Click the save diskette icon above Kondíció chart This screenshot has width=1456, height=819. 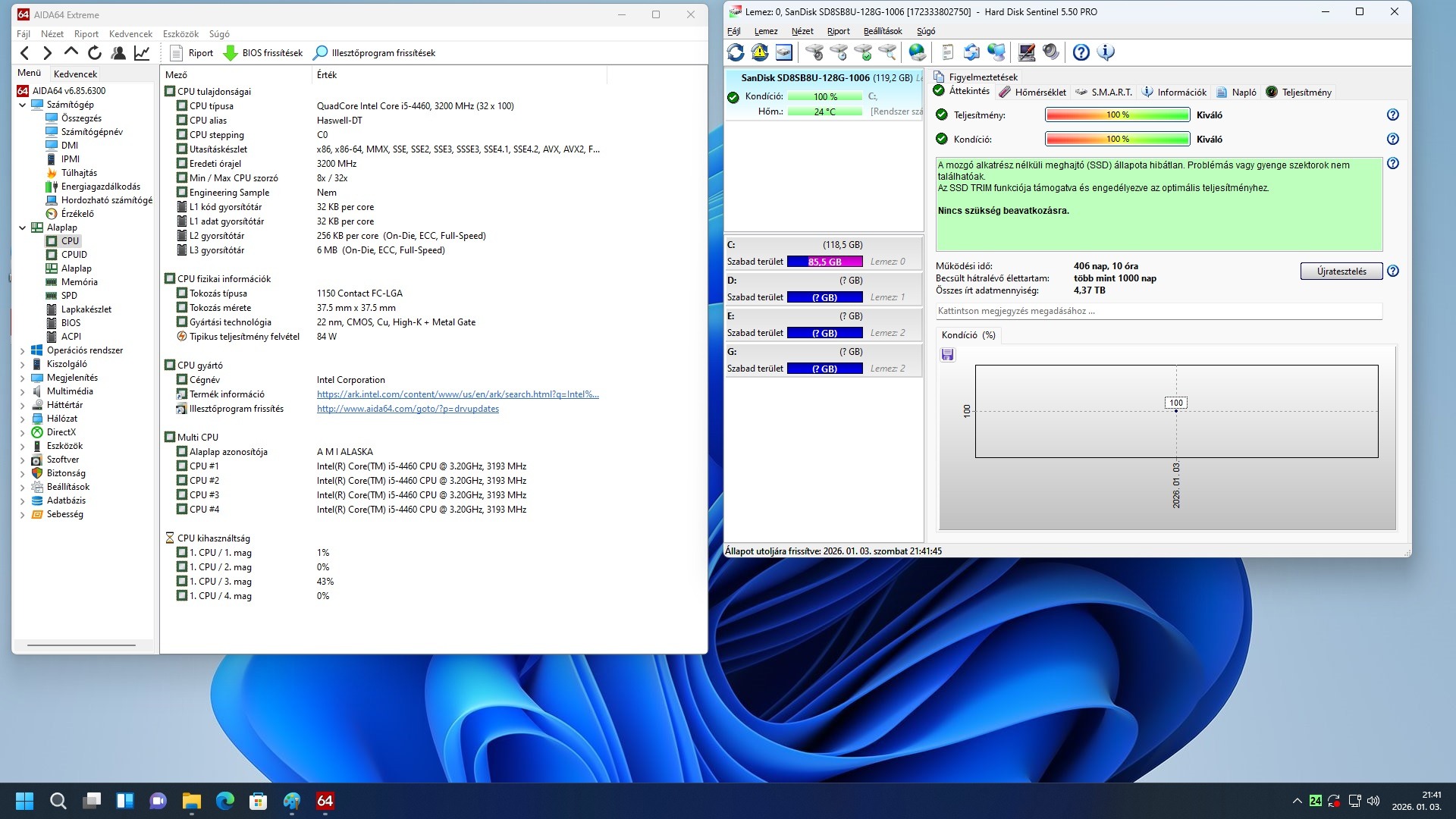click(x=948, y=355)
